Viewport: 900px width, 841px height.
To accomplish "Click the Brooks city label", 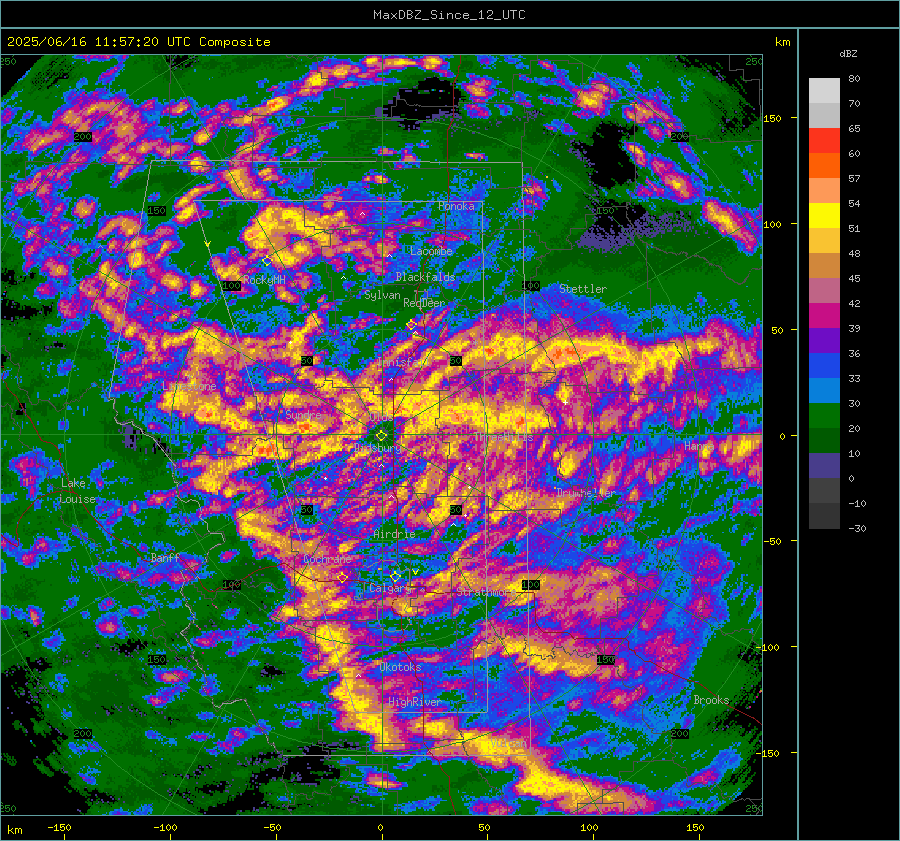I will point(711,700).
